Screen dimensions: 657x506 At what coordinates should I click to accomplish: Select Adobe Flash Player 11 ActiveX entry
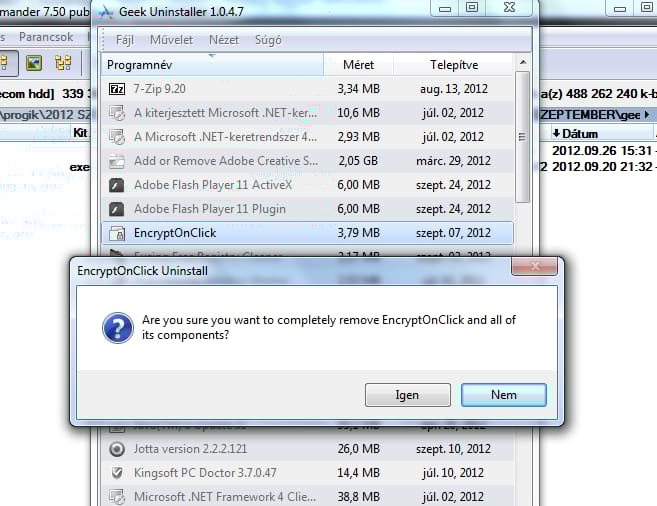pos(307,185)
